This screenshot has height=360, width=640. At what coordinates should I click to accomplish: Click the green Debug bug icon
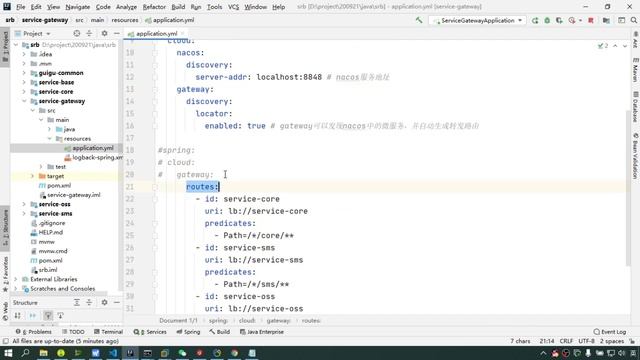tap(547, 20)
